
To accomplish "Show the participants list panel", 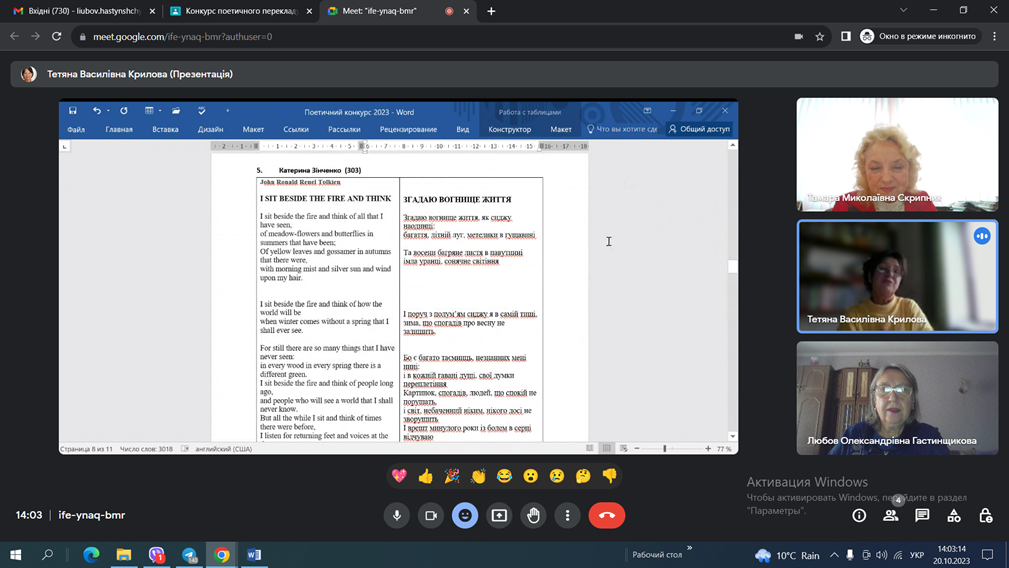I will coord(891,515).
